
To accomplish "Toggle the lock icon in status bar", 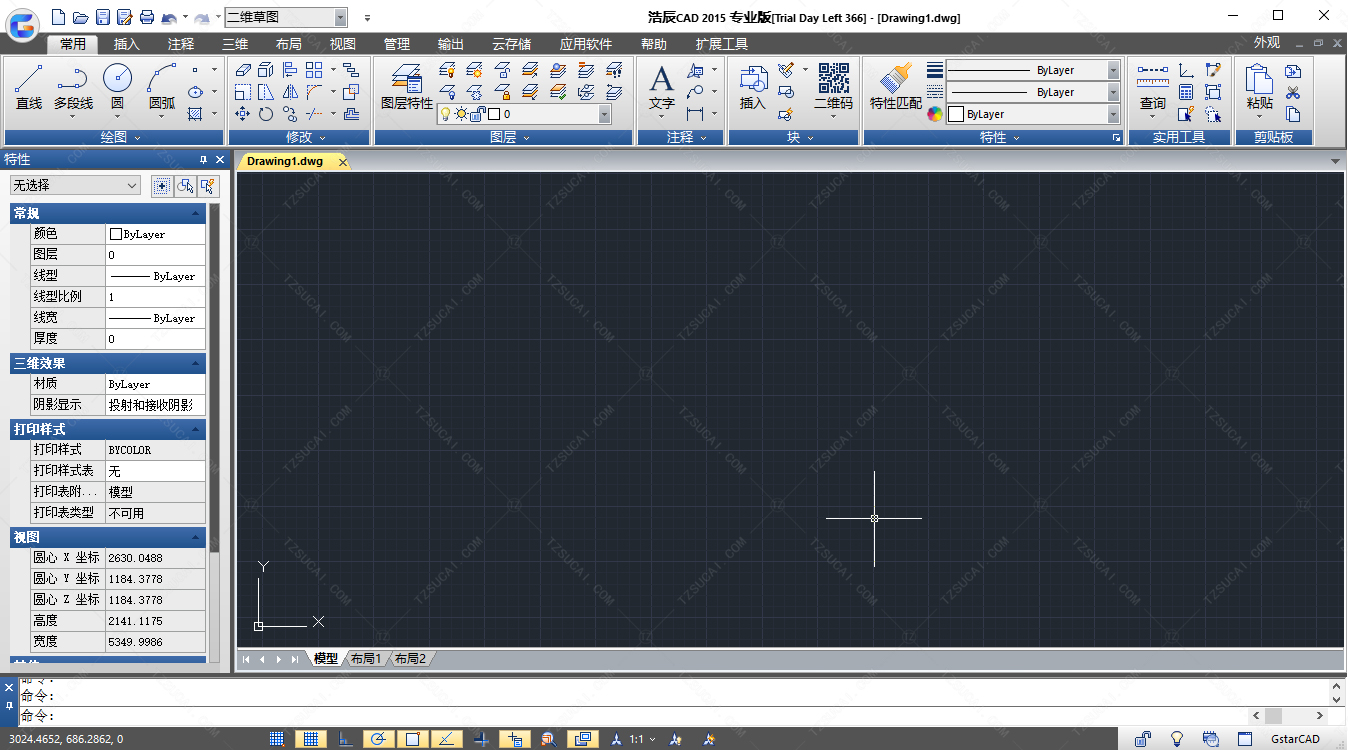I will (1142, 739).
